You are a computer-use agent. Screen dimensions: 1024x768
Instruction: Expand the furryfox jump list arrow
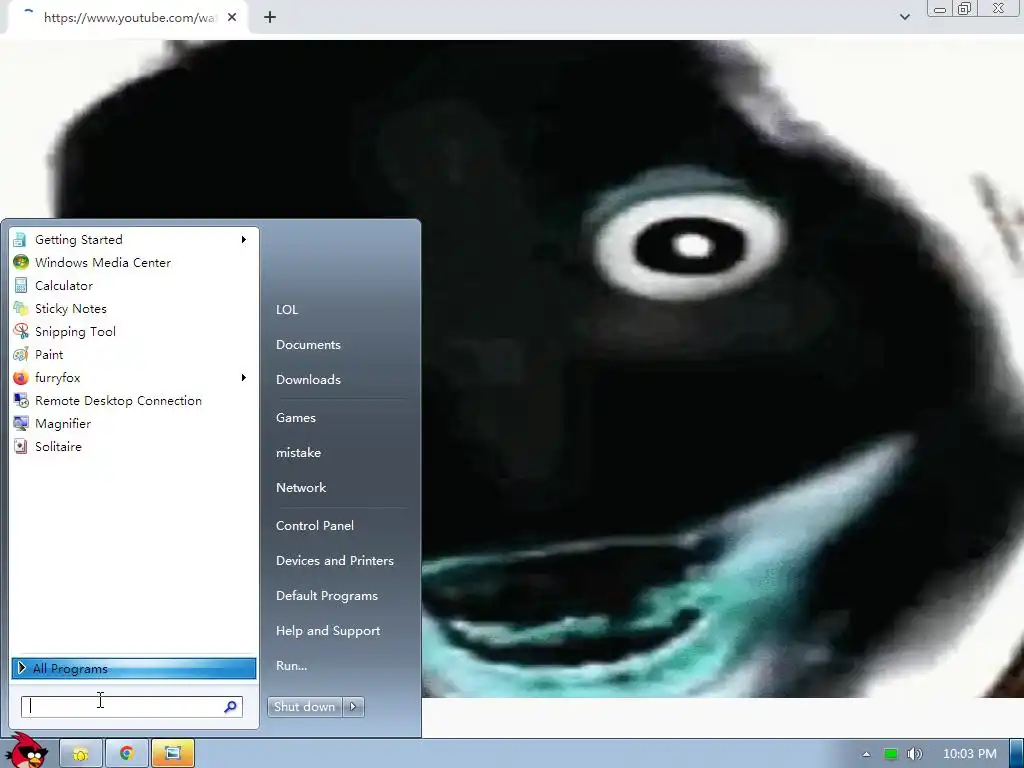(244, 377)
